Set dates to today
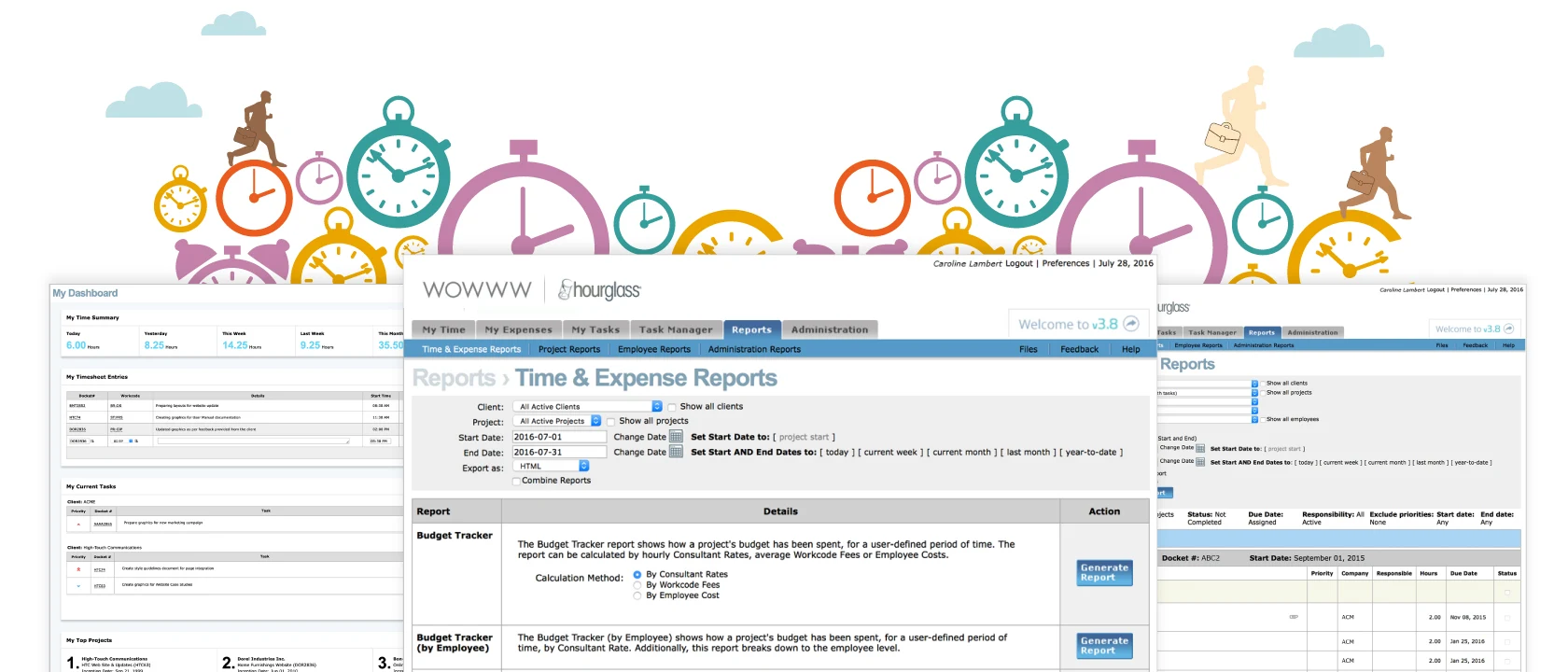1568x672 pixels. (837, 452)
